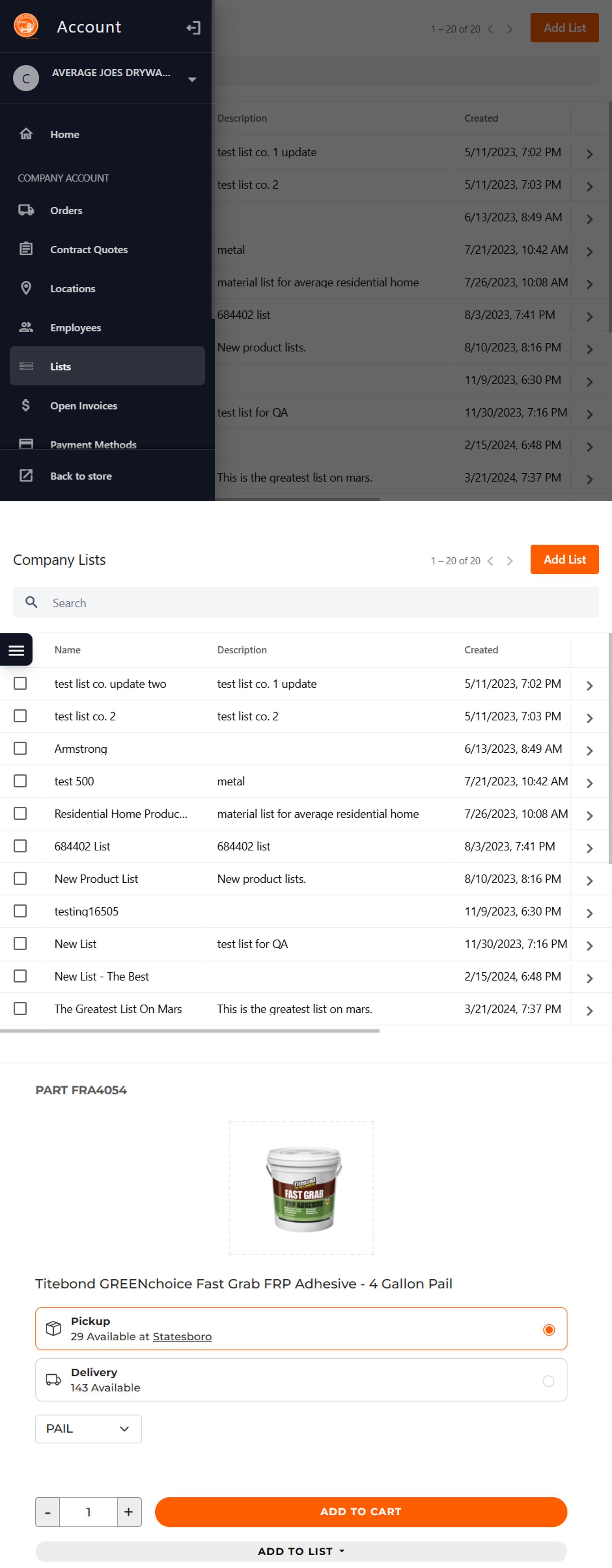Select the 684402 List checkbox
The height and width of the screenshot is (1568, 612).
[20, 845]
